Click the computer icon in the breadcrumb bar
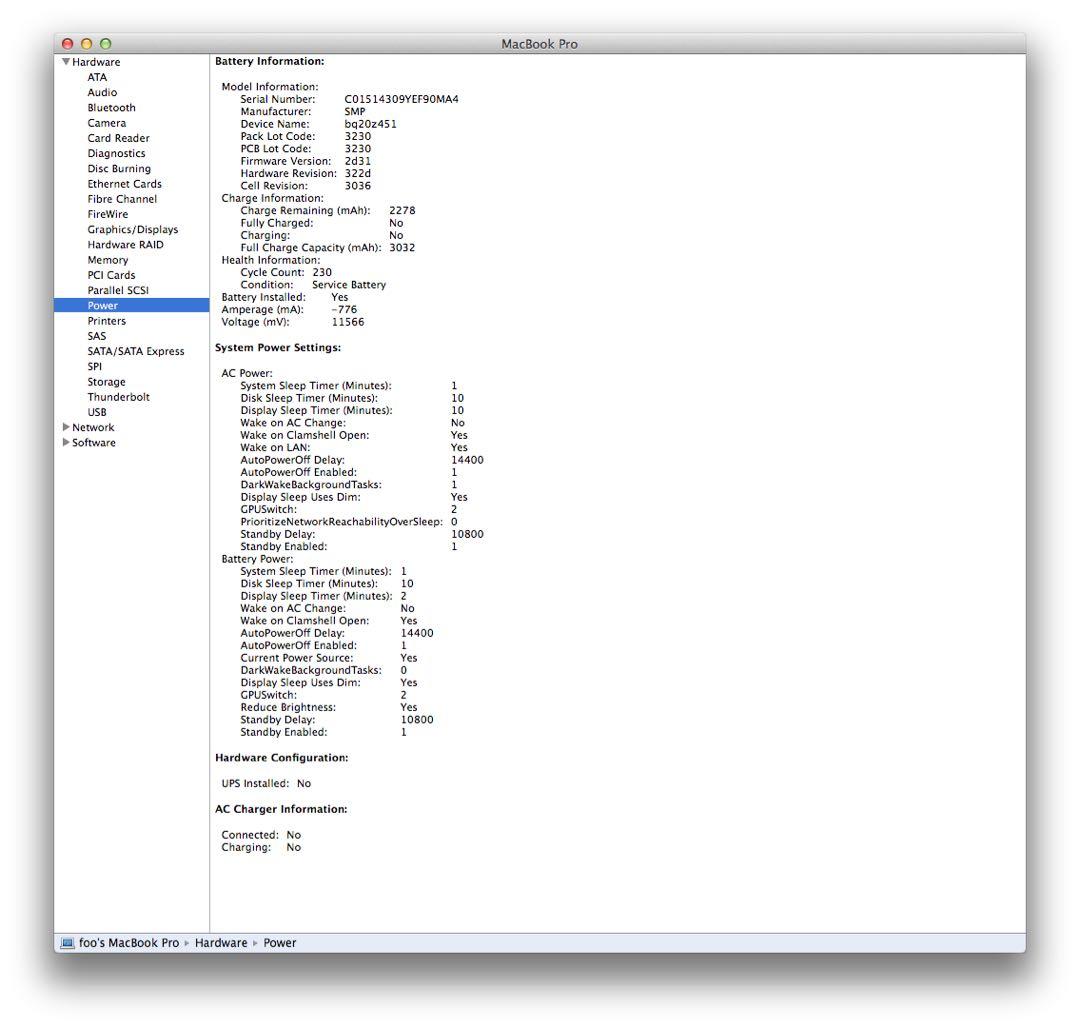The width and height of the screenshot is (1080, 1028). click(64, 942)
